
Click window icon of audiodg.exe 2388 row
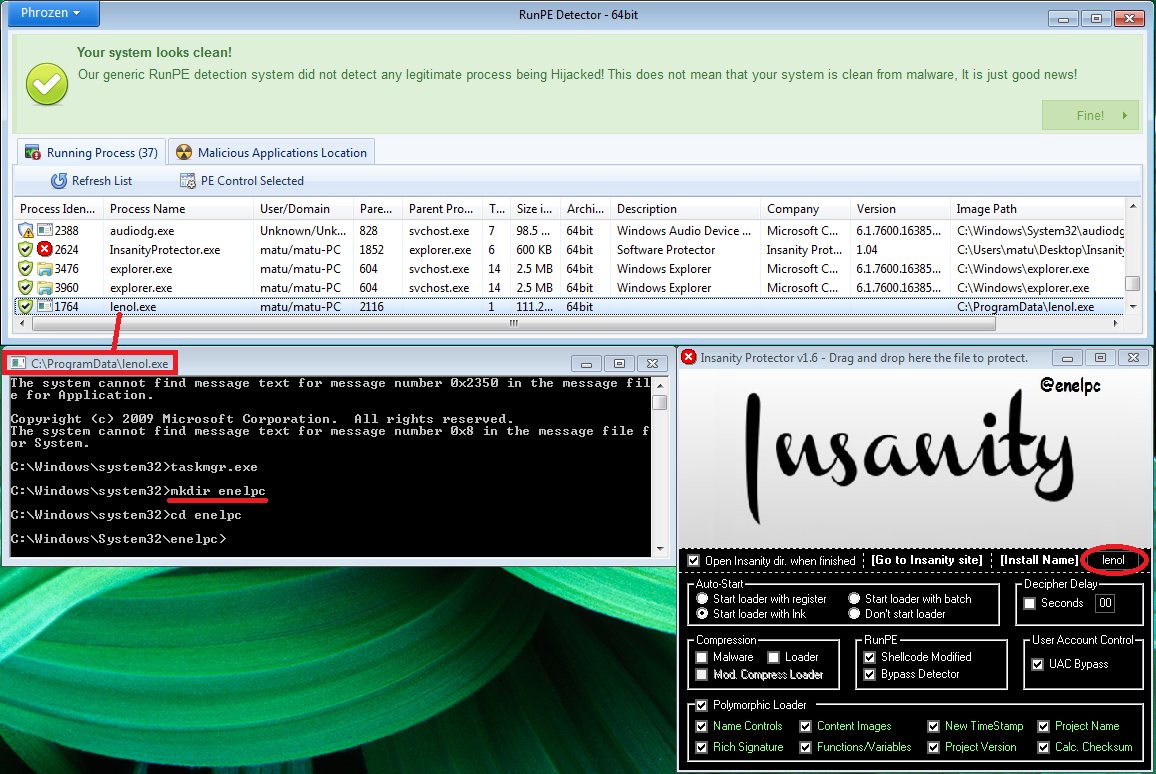(x=45, y=231)
